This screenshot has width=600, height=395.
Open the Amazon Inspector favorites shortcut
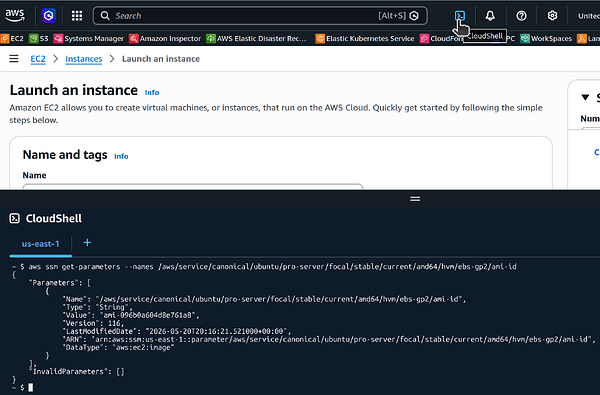pos(165,38)
